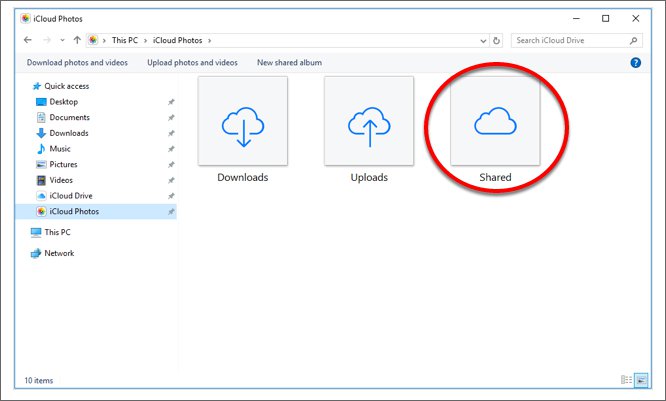Open the Uploads cloud folder
This screenshot has width=666, height=401.
pyautogui.click(x=369, y=130)
